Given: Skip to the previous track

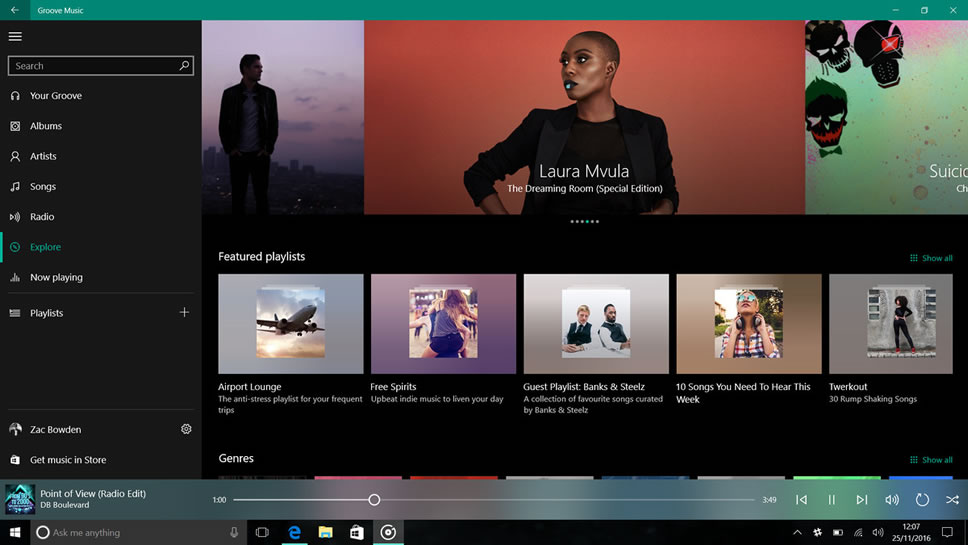Looking at the screenshot, I should pyautogui.click(x=801, y=500).
